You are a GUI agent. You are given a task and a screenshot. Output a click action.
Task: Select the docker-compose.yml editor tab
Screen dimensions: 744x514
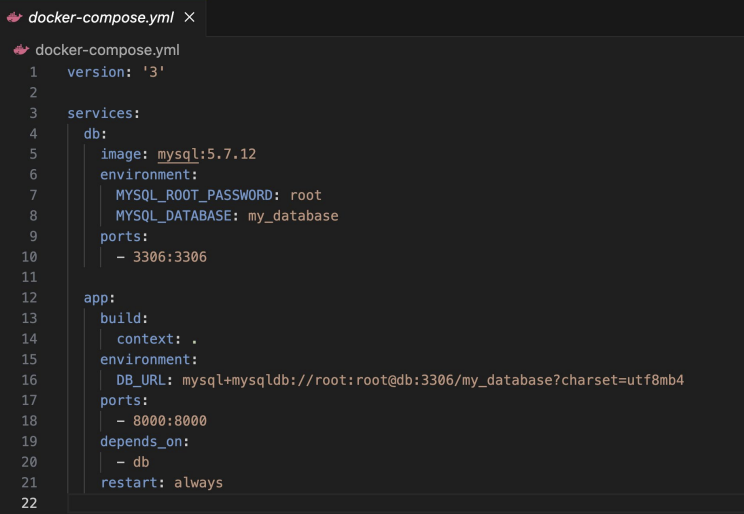[x=102, y=18]
